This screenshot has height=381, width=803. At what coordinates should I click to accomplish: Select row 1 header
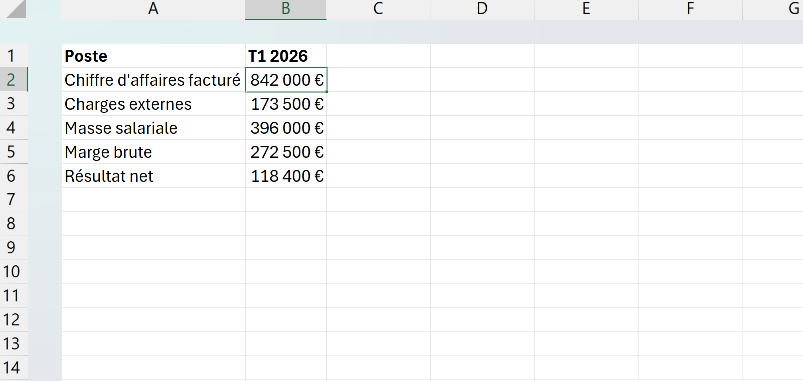click(14, 56)
